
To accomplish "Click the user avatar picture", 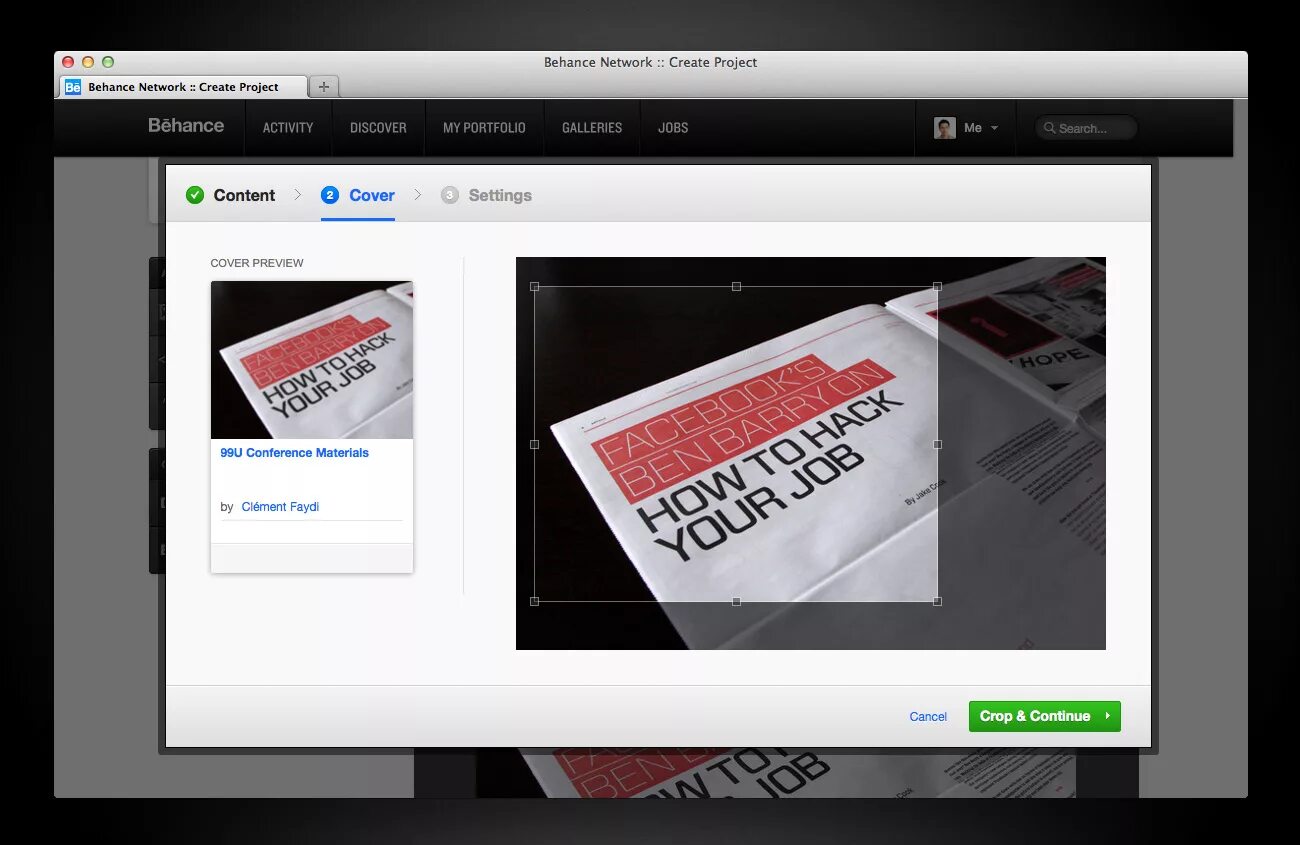I will [945, 128].
